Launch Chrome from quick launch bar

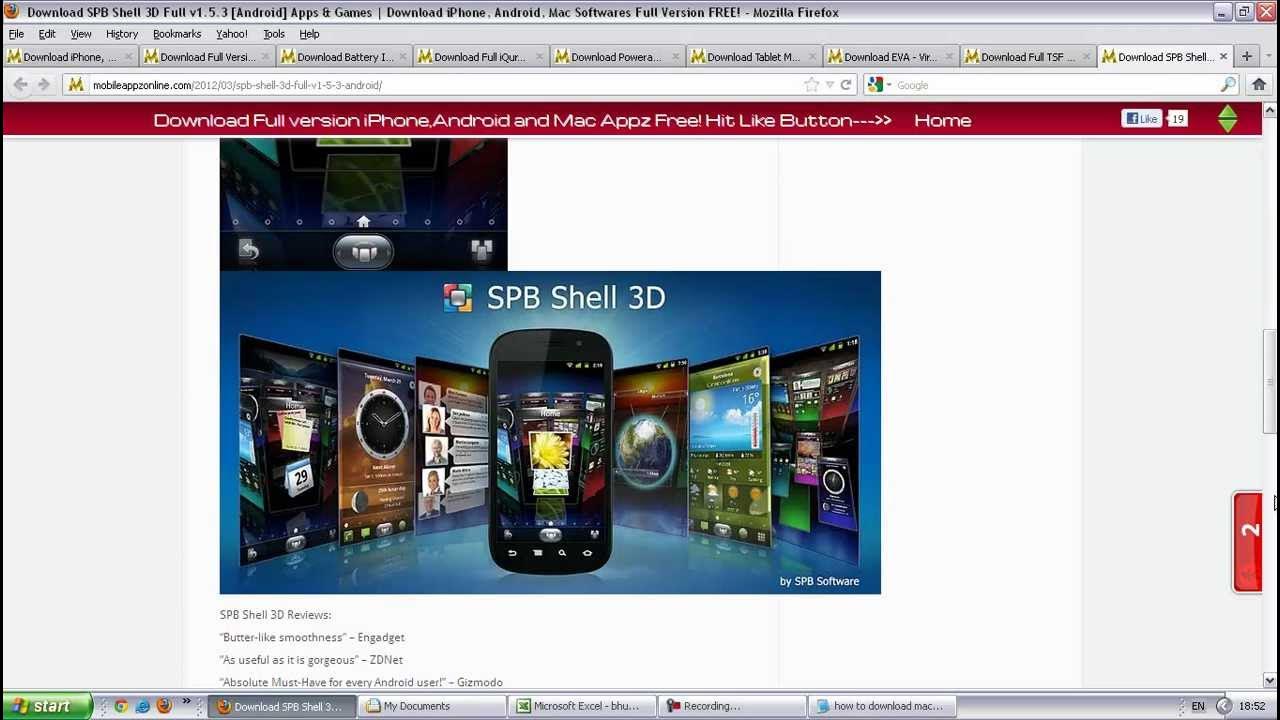point(121,706)
